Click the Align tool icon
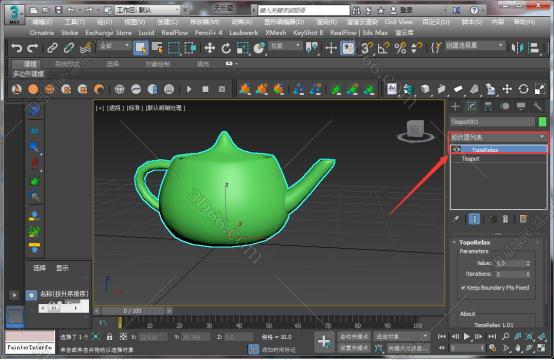Image resolution: width=554 pixels, height=360 pixels. point(535,48)
